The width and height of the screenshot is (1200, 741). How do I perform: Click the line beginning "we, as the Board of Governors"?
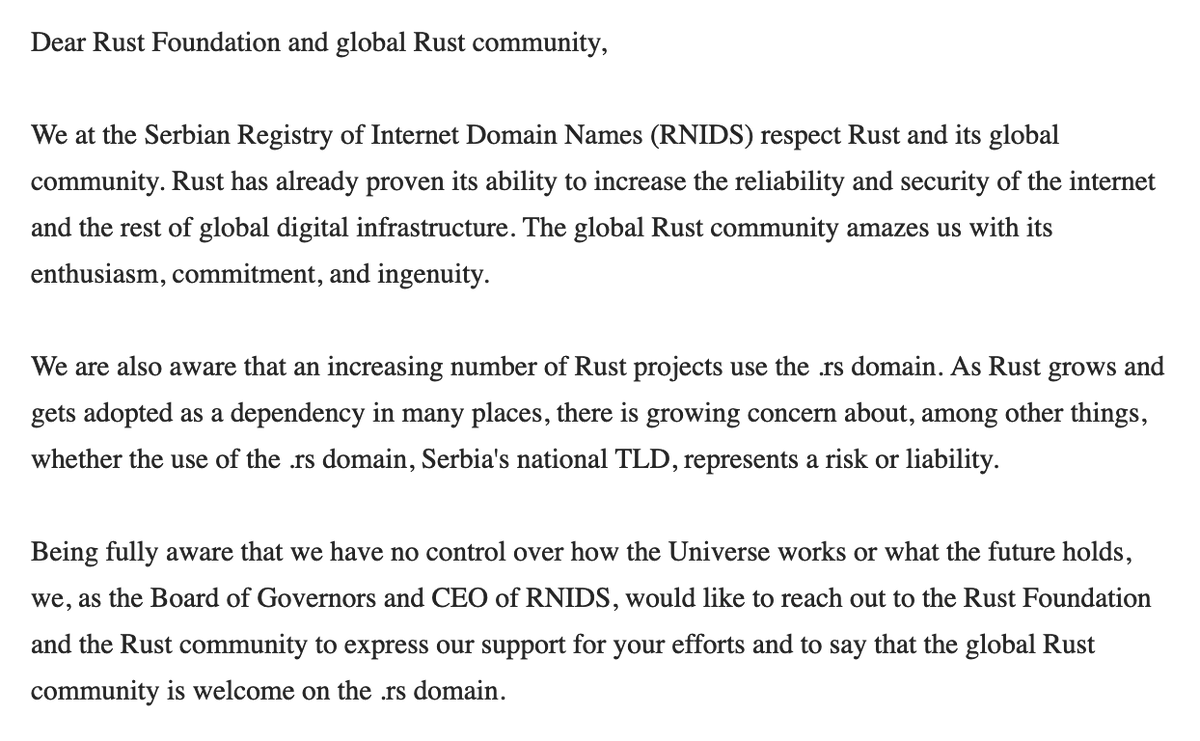tap(591, 598)
